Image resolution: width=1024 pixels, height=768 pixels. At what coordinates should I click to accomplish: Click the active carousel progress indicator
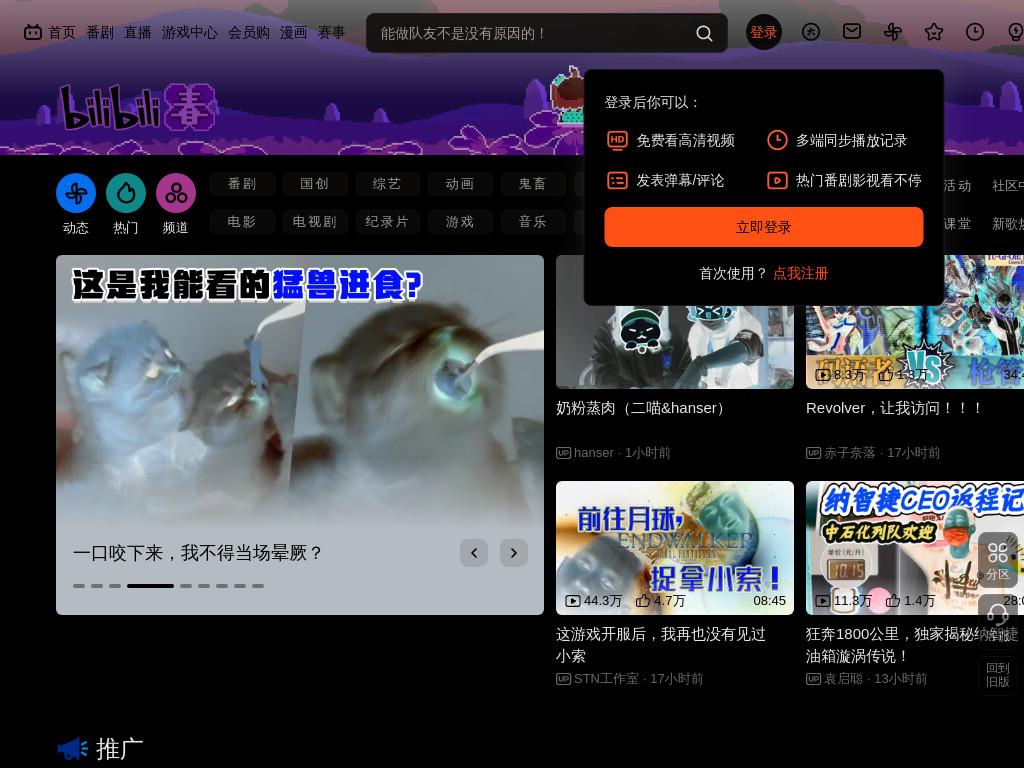[x=150, y=586]
